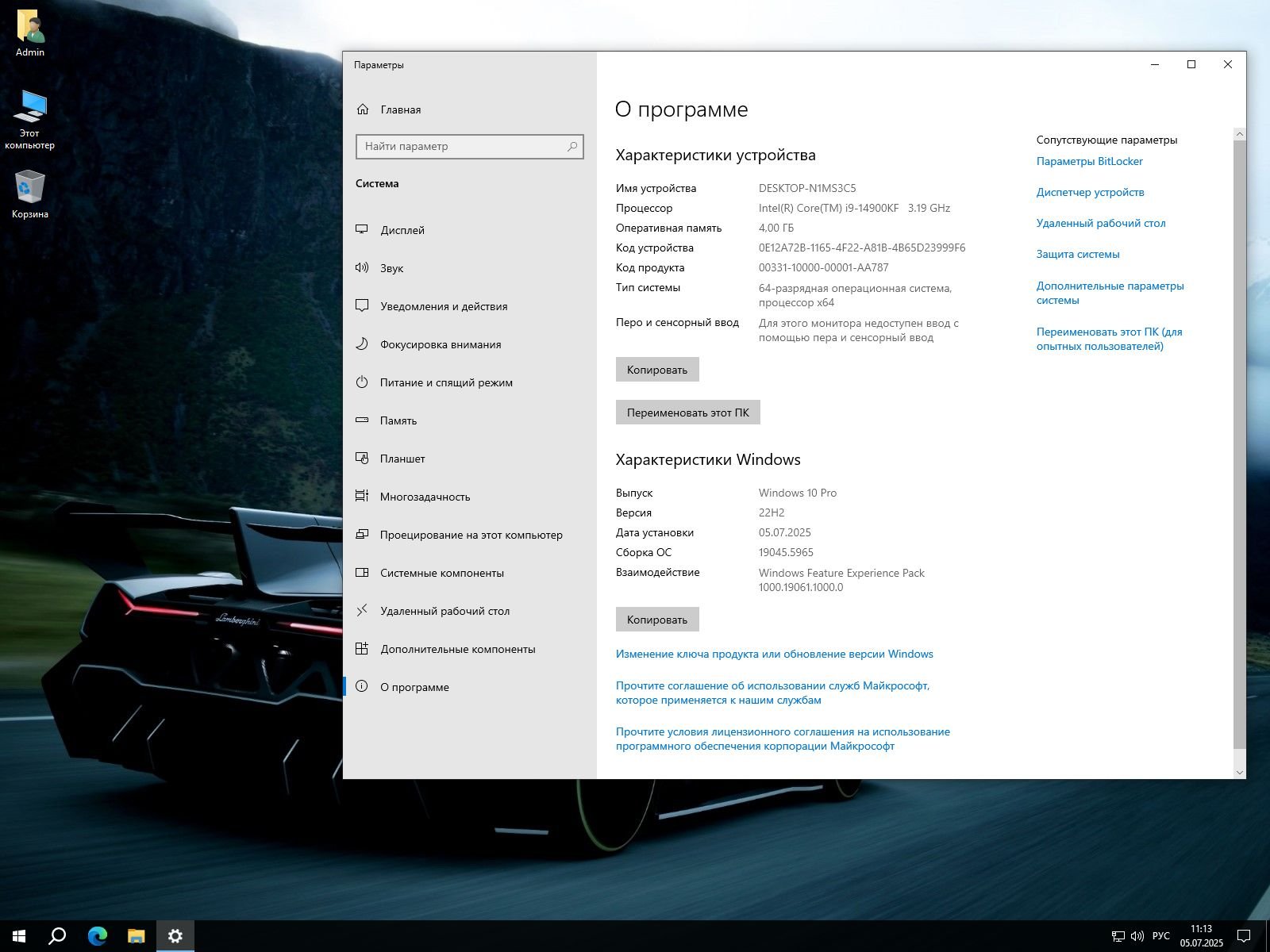Click the scrollbar down arrow
This screenshot has width=1270, height=952.
1240,772
